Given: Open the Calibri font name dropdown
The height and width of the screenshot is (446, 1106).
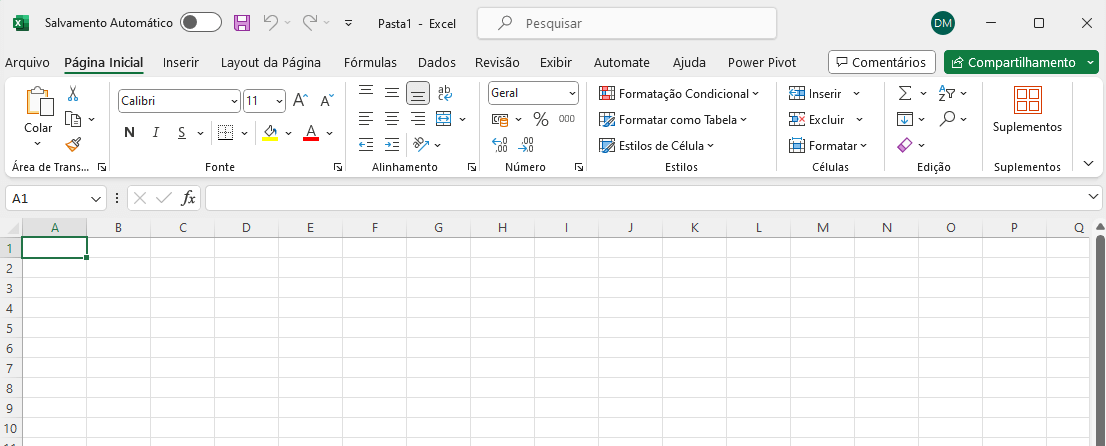Looking at the screenshot, I should coord(235,102).
